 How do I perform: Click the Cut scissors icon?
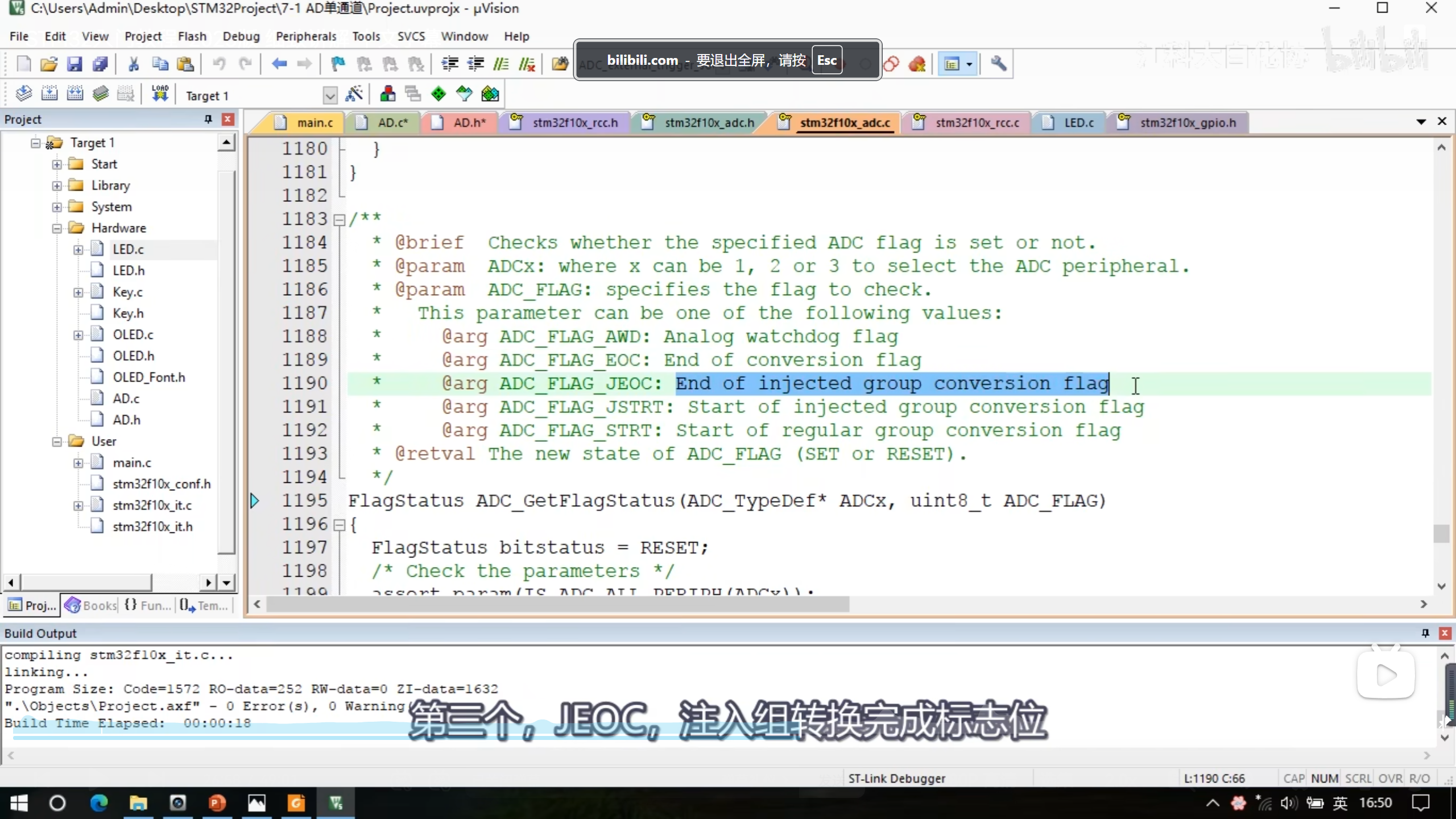tap(134, 64)
